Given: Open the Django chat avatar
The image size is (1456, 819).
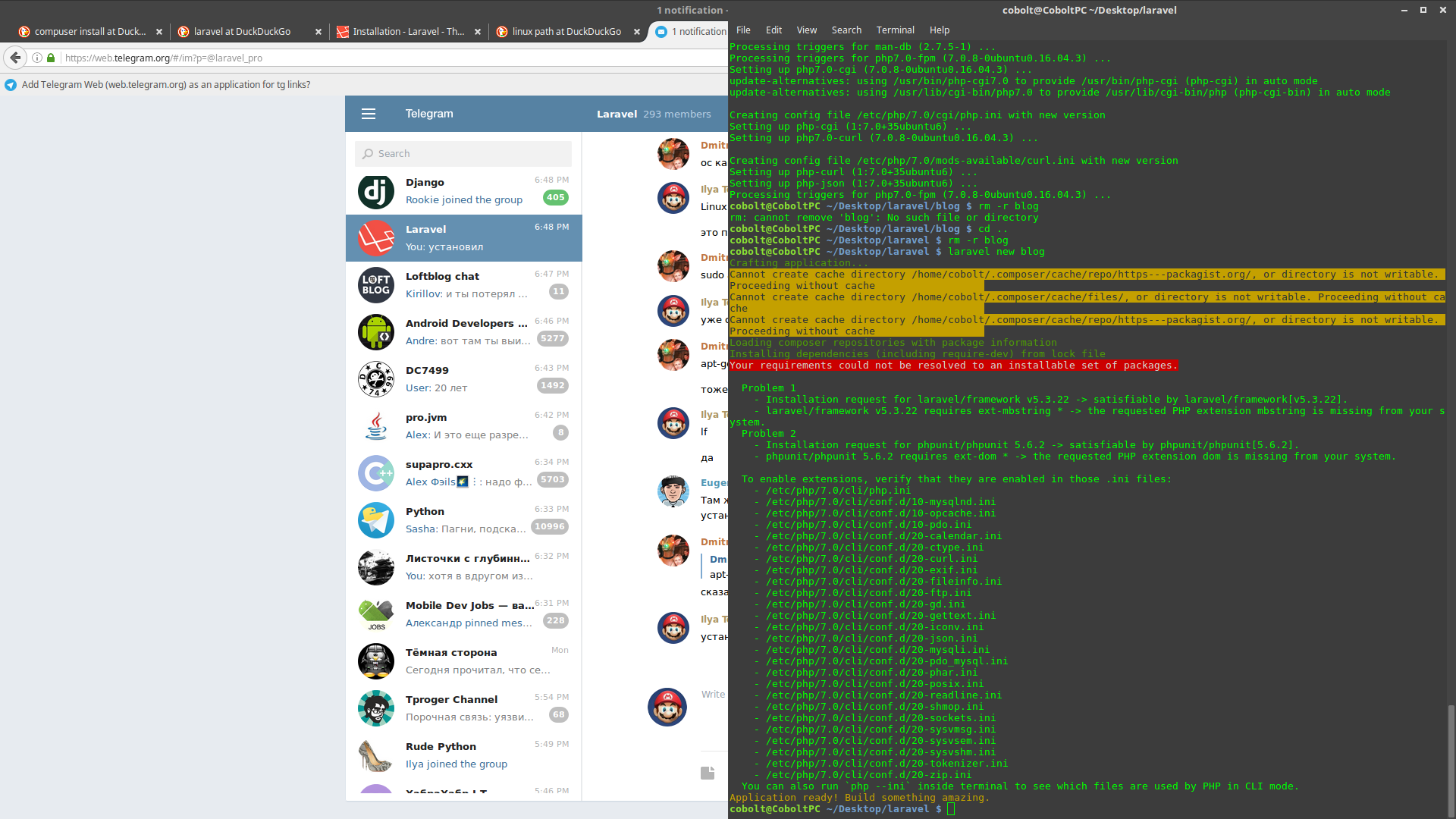Looking at the screenshot, I should coord(376,191).
